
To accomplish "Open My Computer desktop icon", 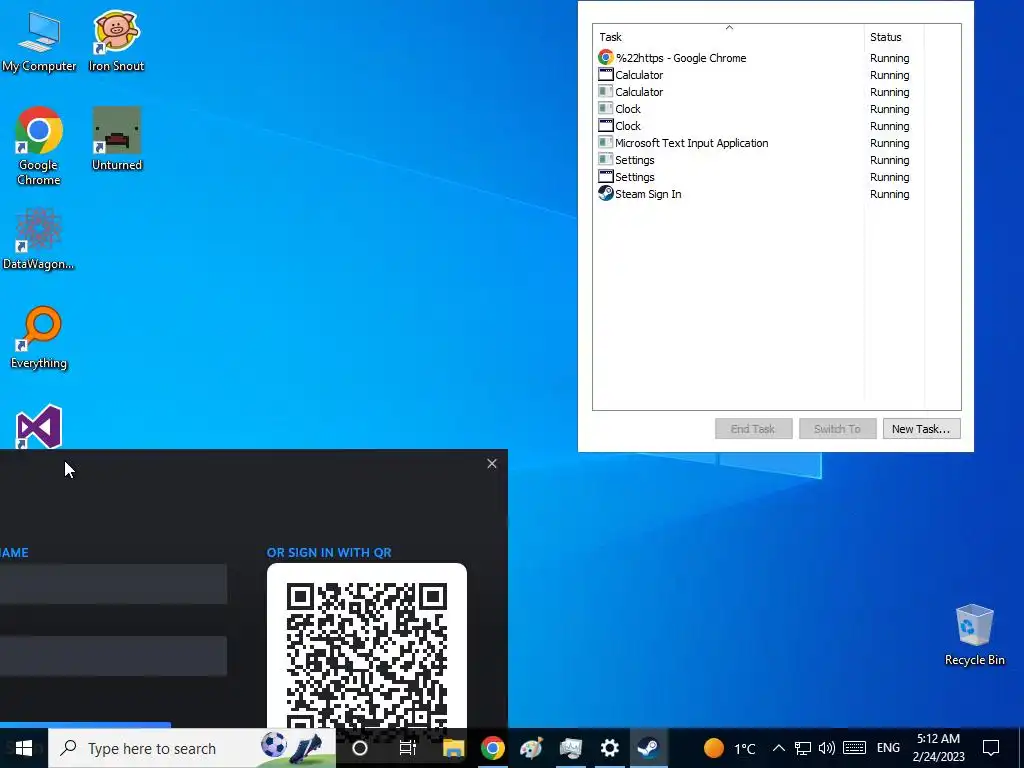I will (x=39, y=40).
